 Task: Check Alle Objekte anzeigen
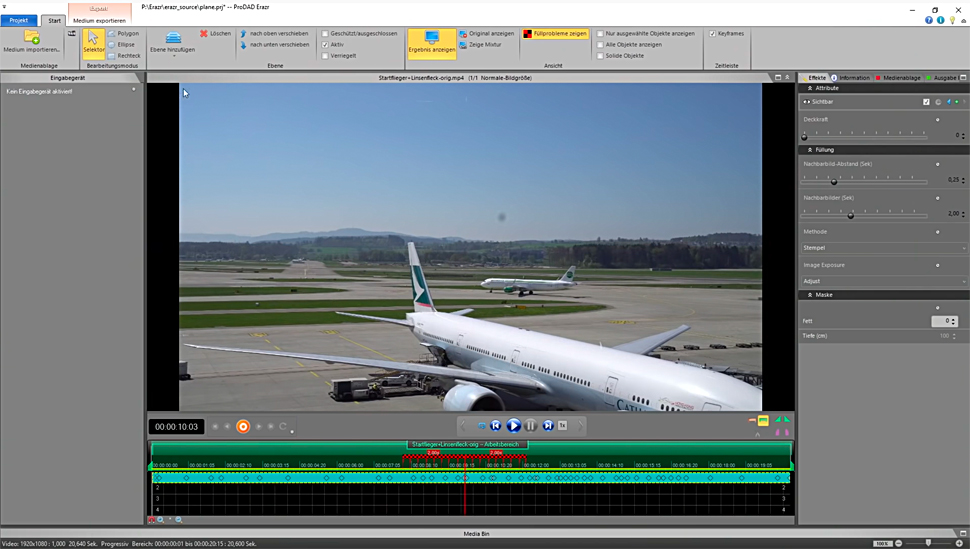coord(600,45)
